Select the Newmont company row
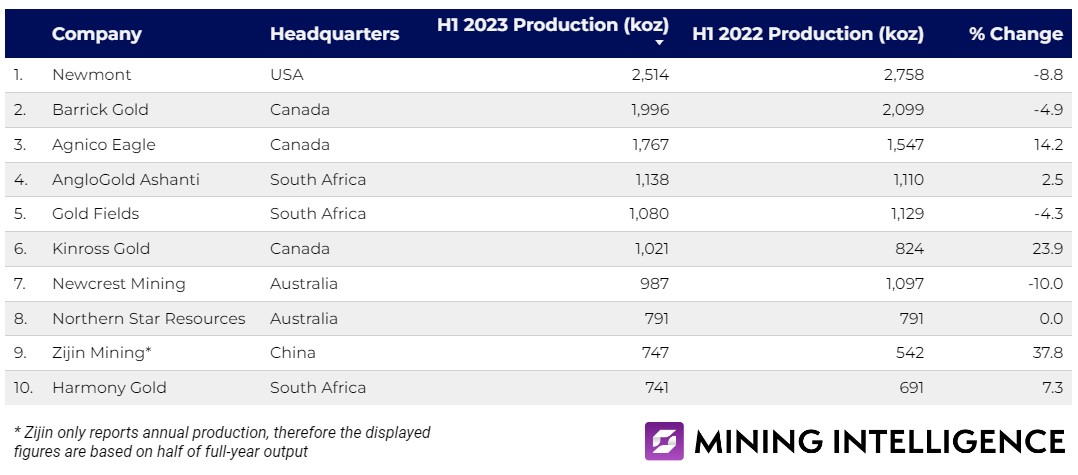This screenshot has width=1078, height=475. [x=92, y=75]
